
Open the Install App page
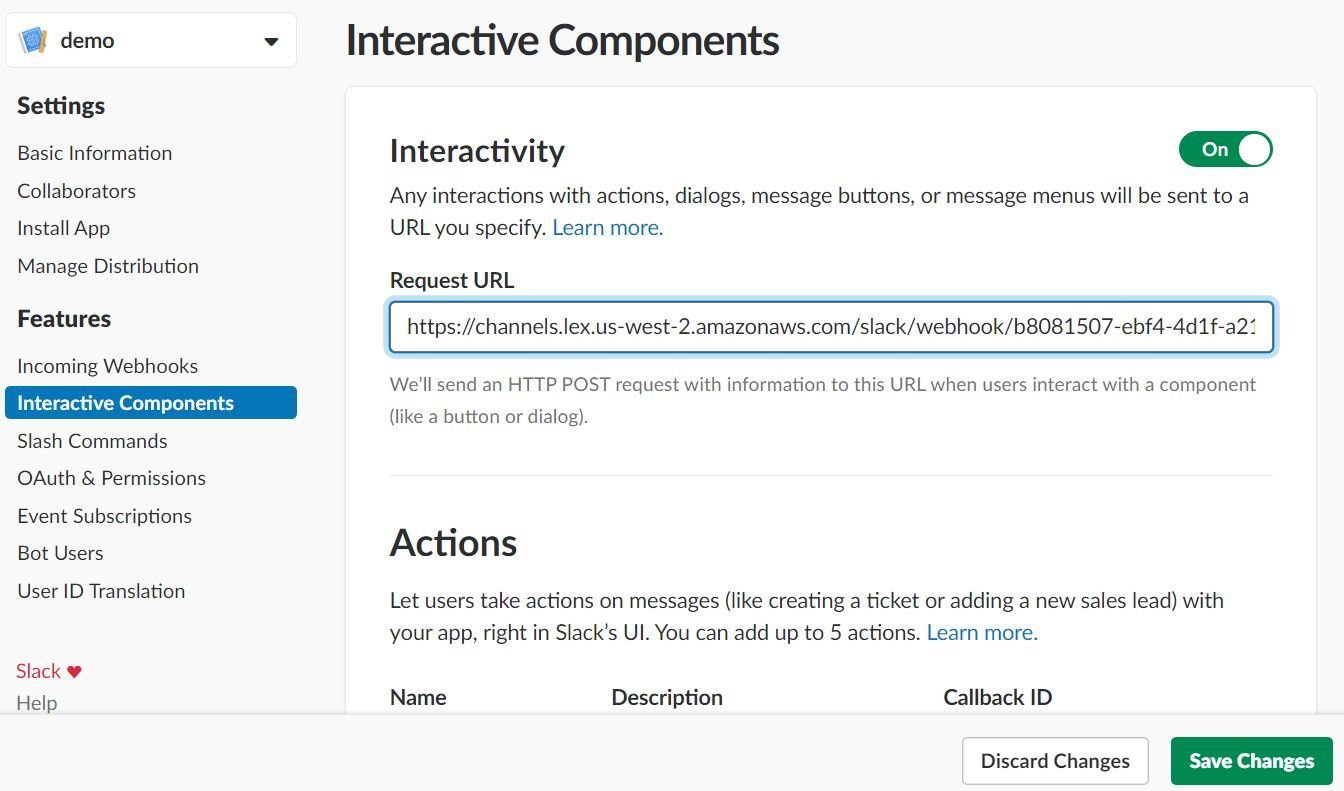(63, 228)
